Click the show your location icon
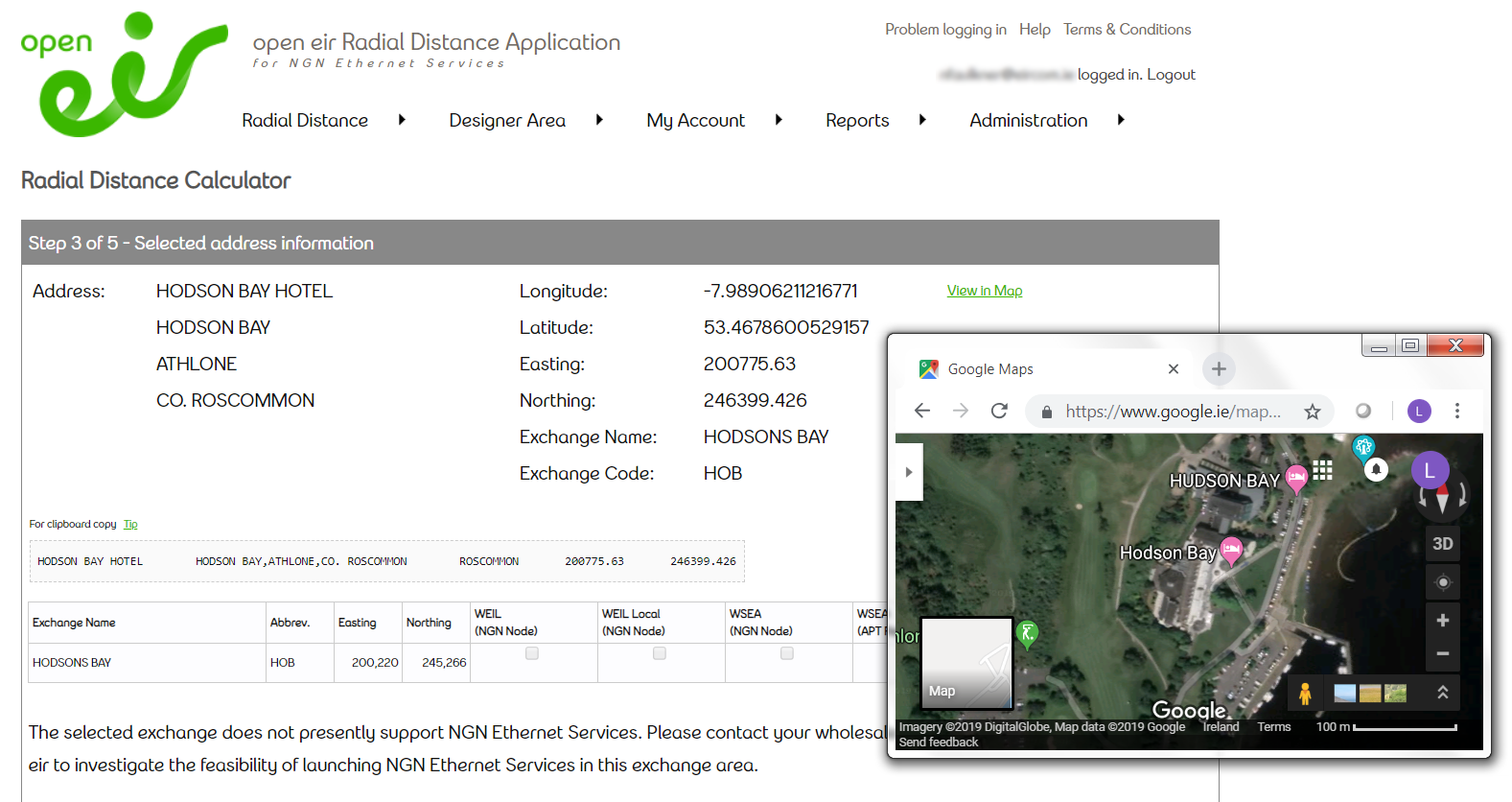Image resolution: width=1512 pixels, height=802 pixels. point(1442,582)
